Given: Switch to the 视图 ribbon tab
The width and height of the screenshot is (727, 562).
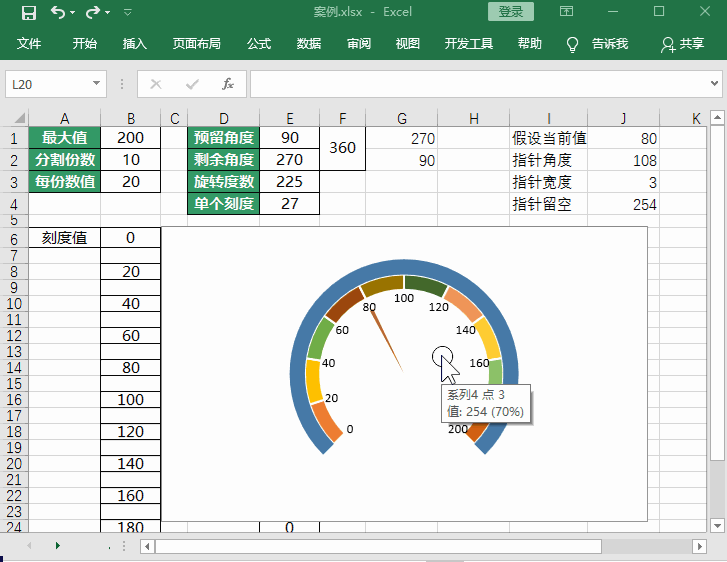Looking at the screenshot, I should pos(408,44).
